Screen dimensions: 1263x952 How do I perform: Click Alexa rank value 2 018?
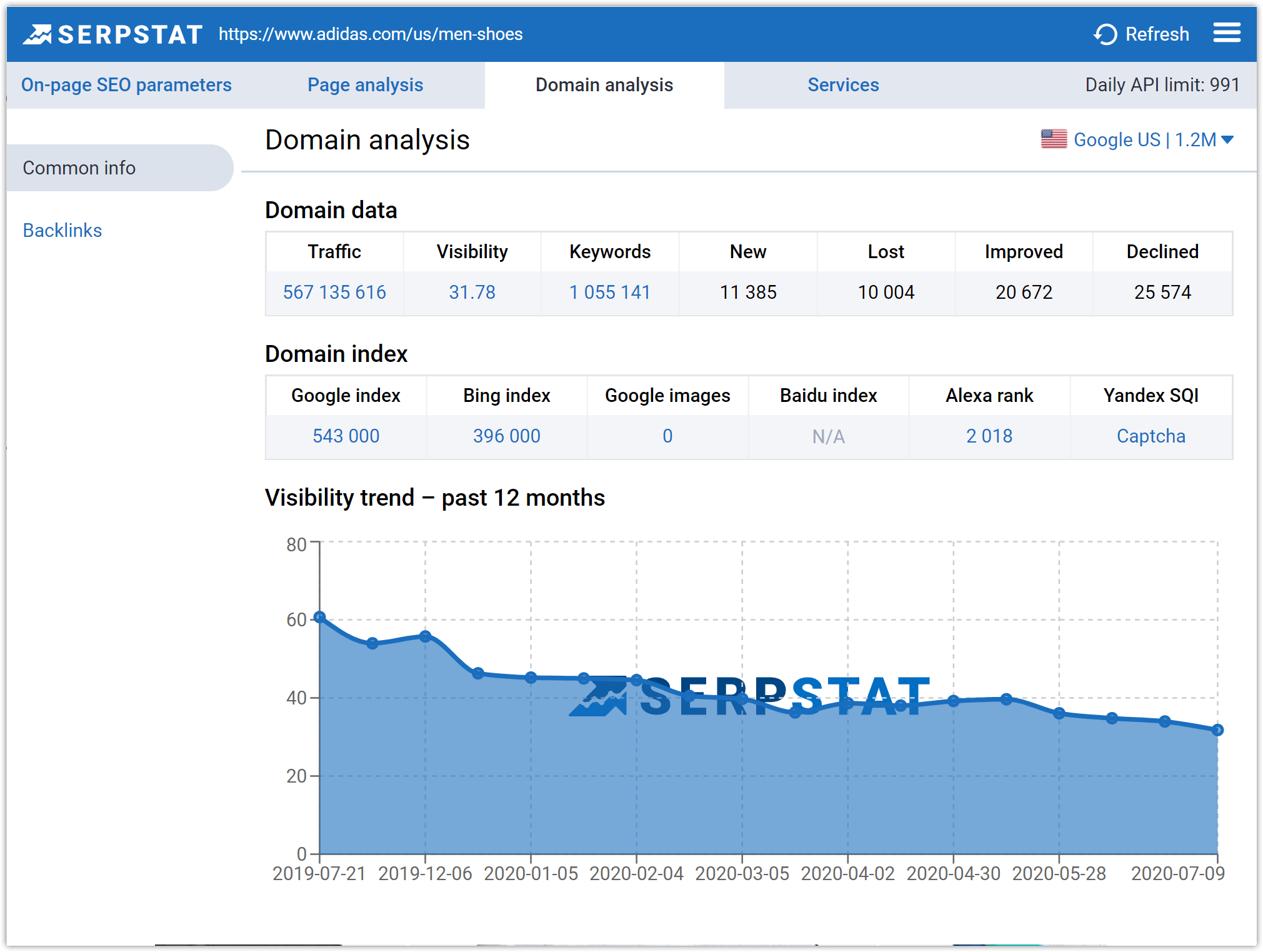[989, 436]
